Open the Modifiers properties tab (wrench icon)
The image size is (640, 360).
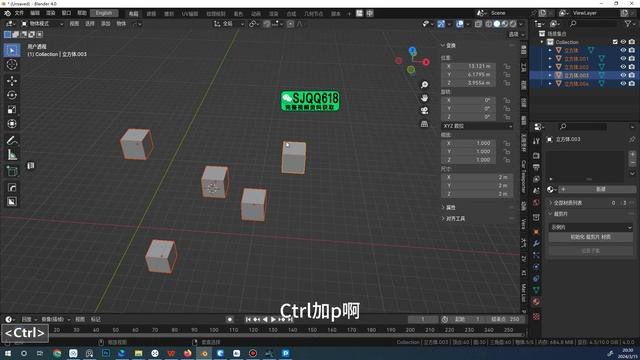coord(536,244)
